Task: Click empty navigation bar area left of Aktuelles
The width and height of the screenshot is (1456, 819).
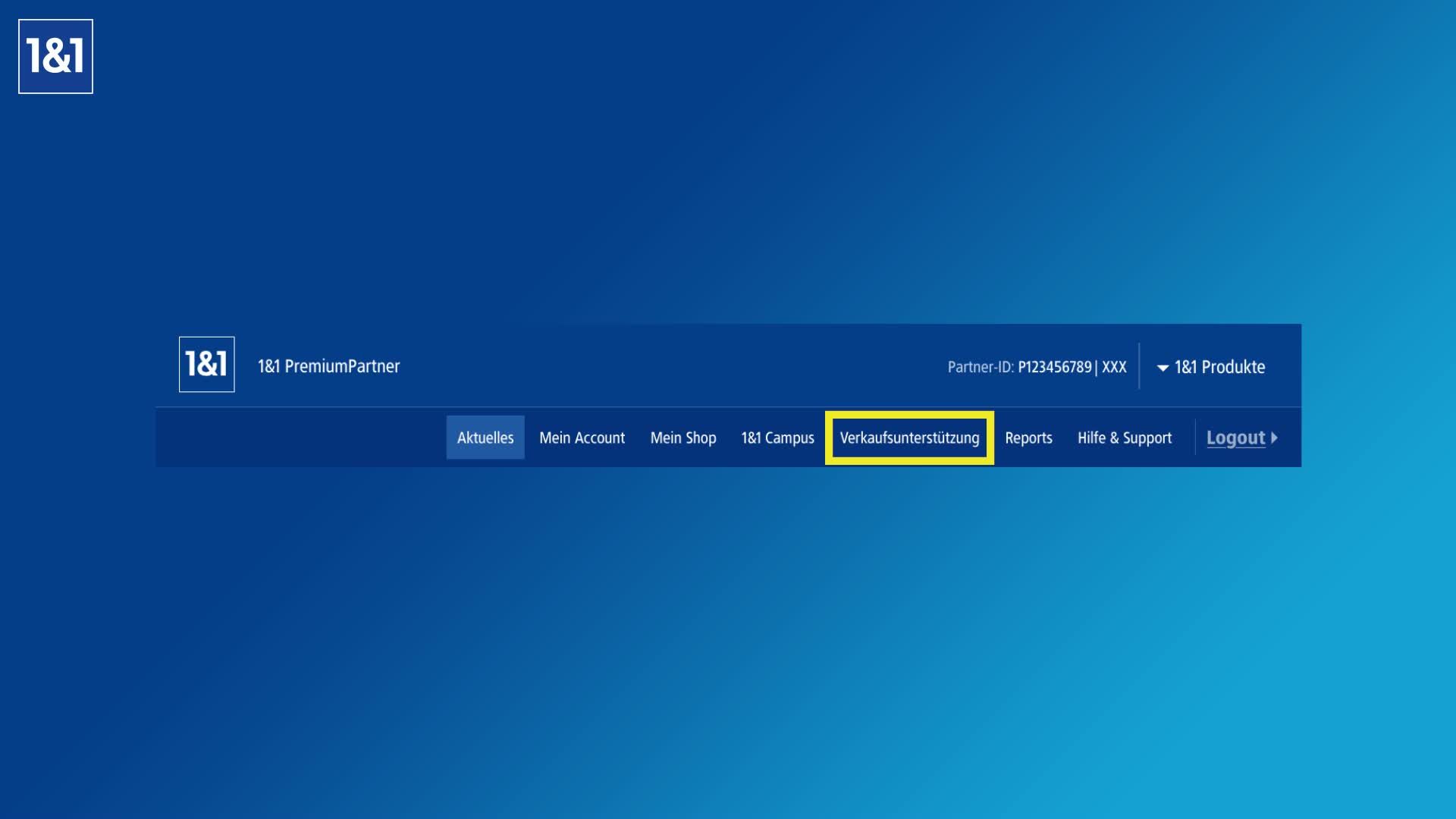Action: click(303, 438)
